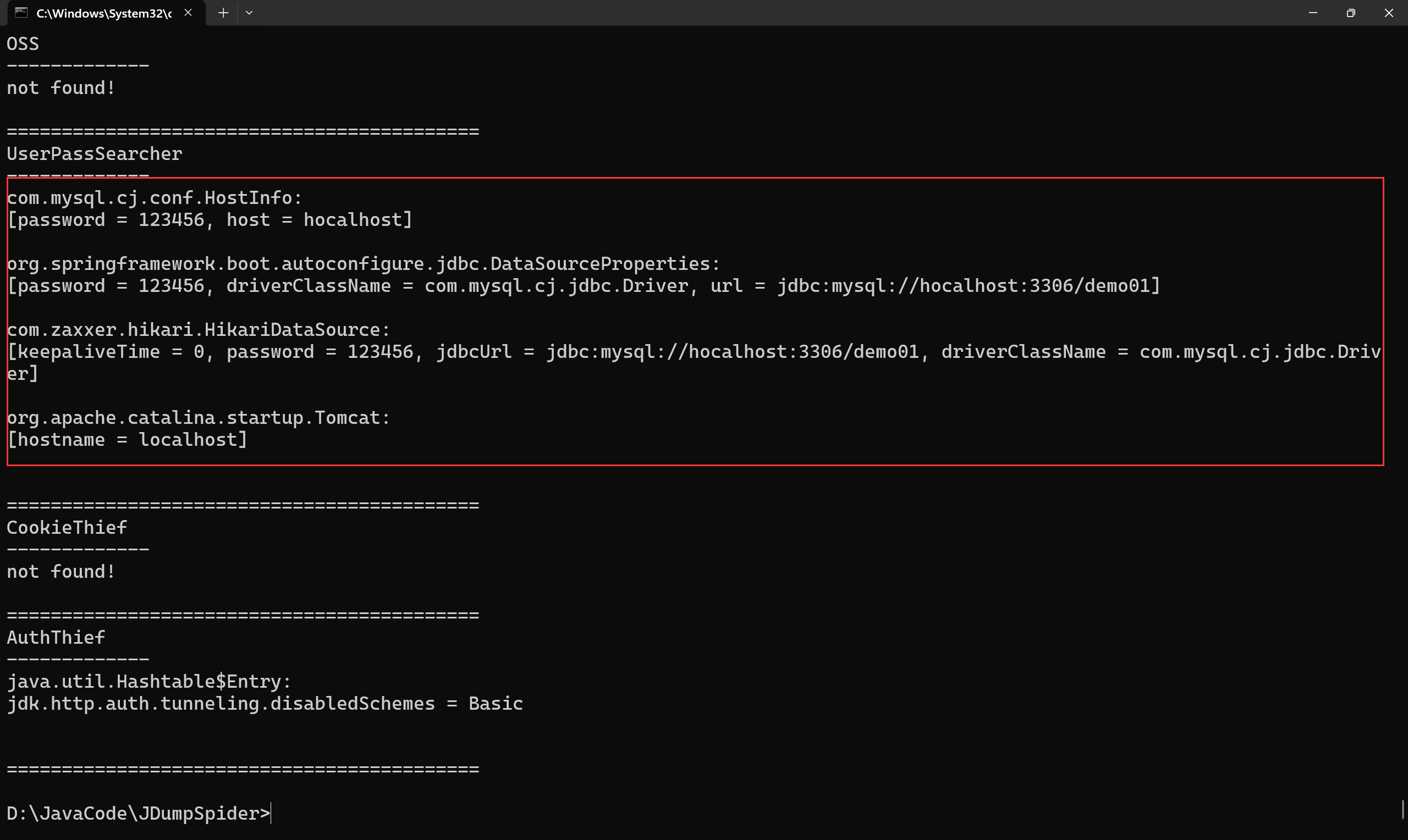Click the UserPassSearcher section heading
This screenshot has height=840, width=1408.
coord(95,154)
